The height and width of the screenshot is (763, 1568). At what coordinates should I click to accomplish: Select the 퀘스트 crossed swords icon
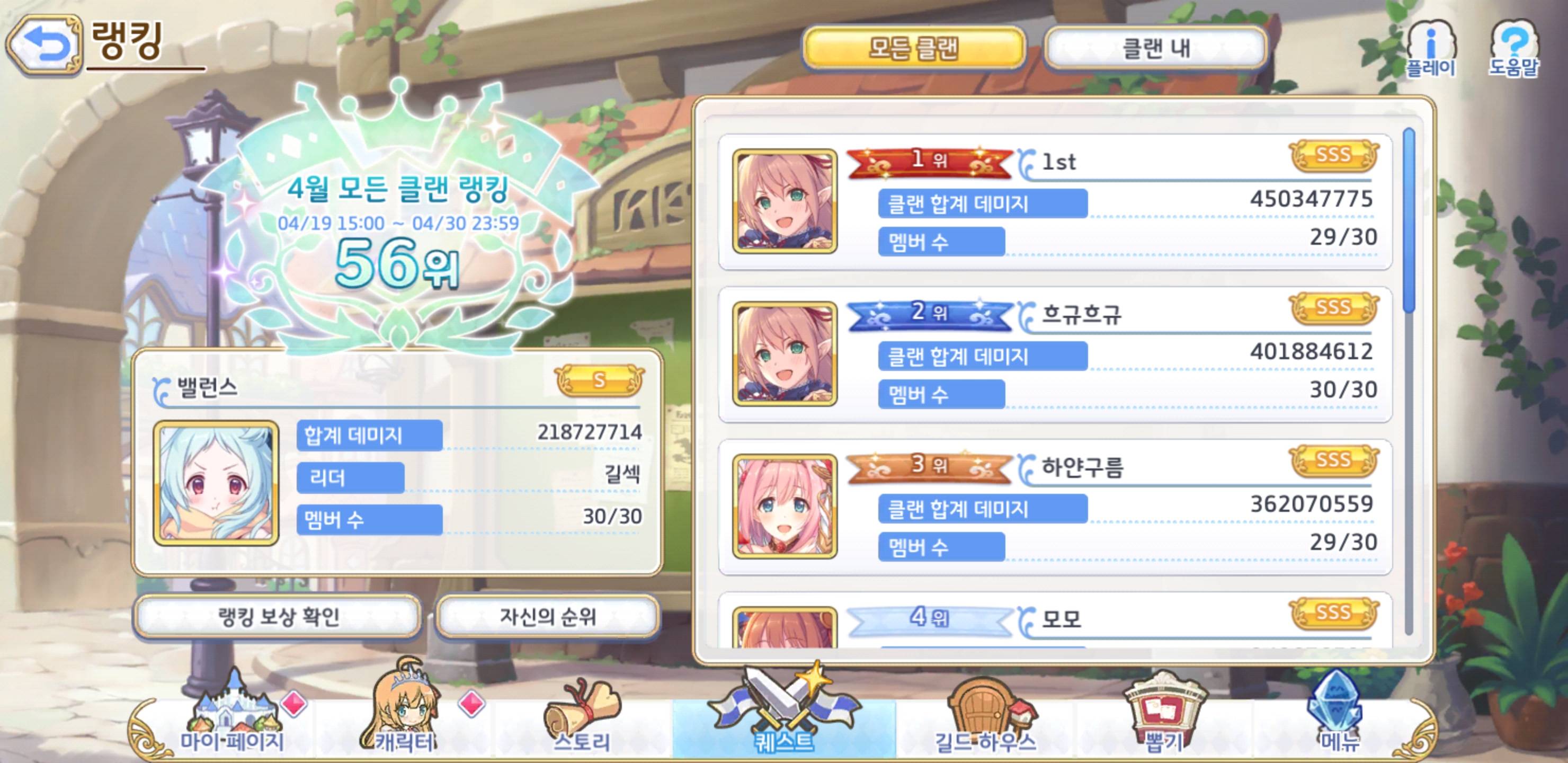(x=784, y=709)
